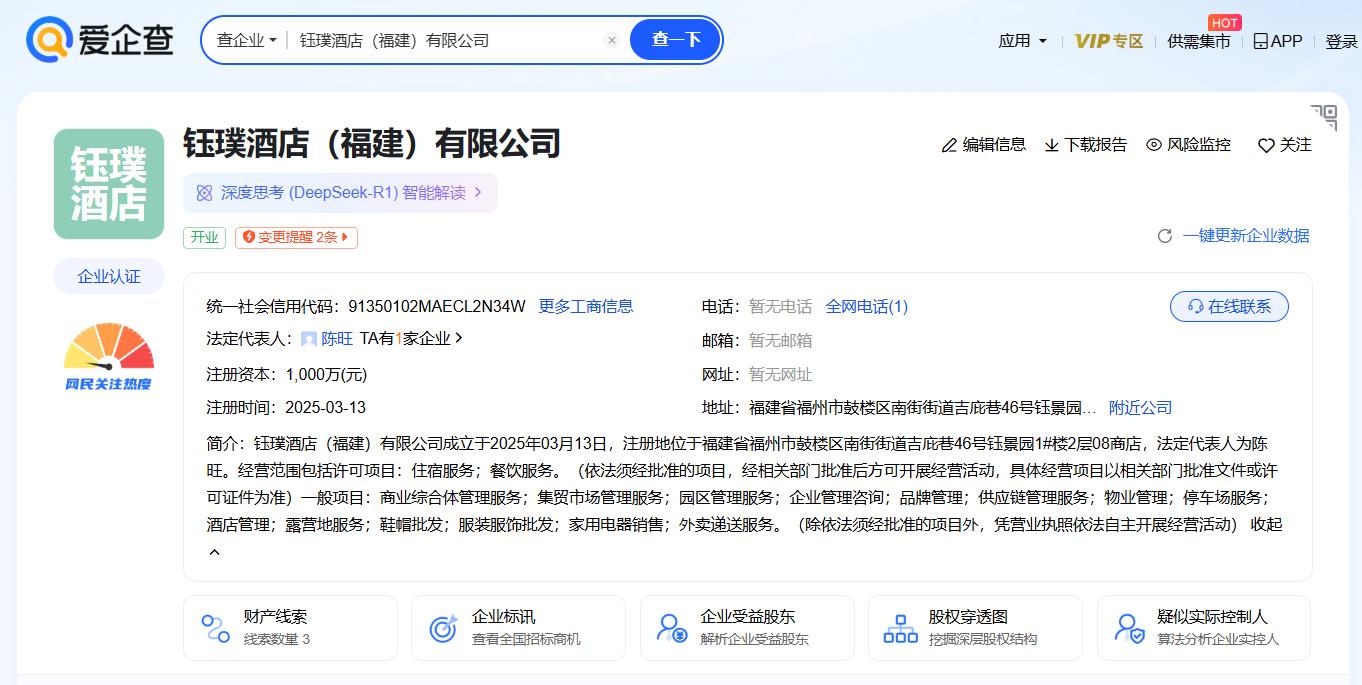Click the 风险监控 label
The width and height of the screenshot is (1362, 685).
click(1199, 145)
